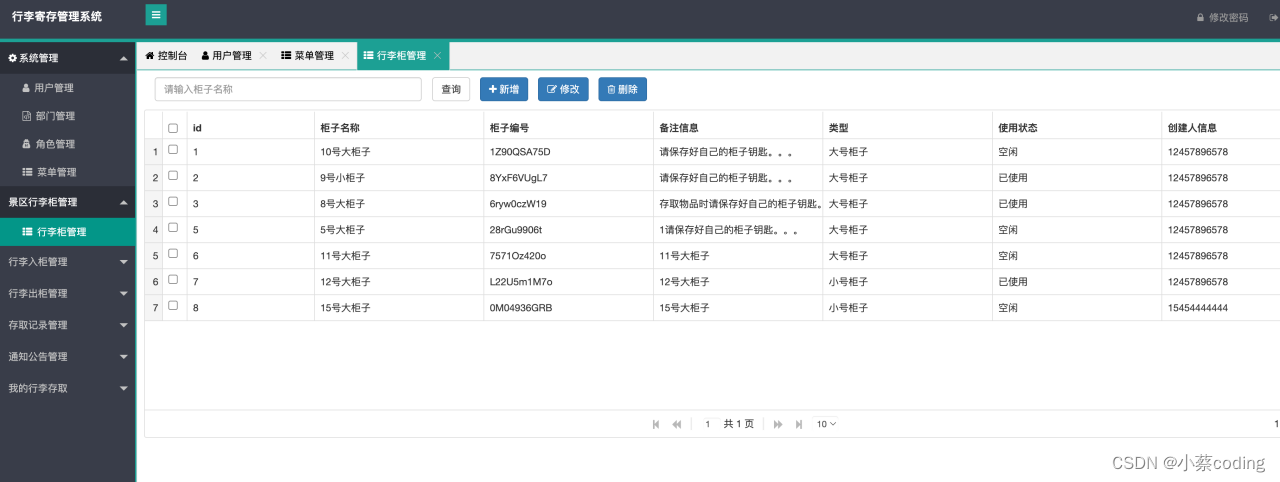1280x482 pixels.
Task: Click the 新增 add button
Action: click(x=504, y=89)
